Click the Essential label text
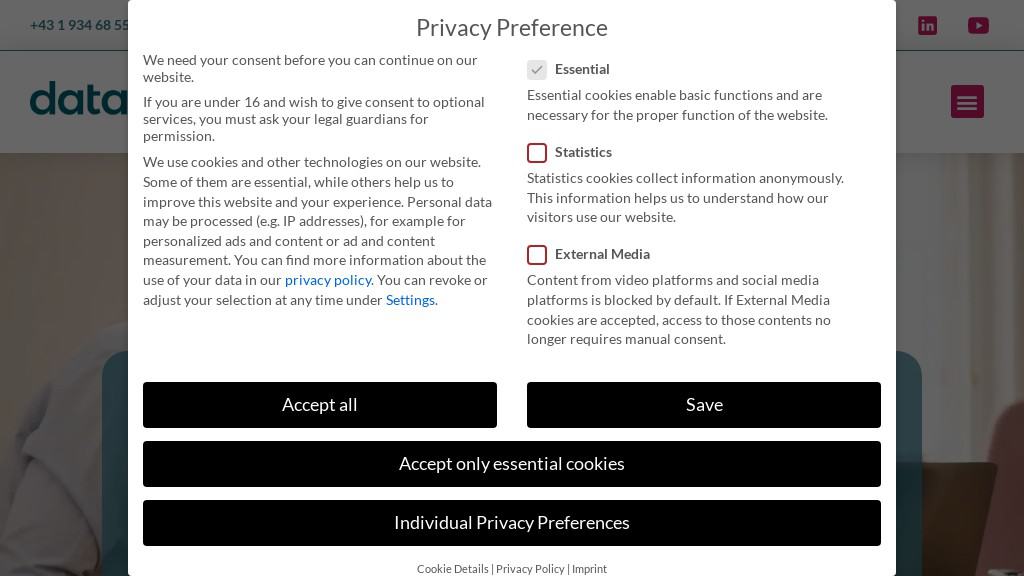Image resolution: width=1024 pixels, height=576 pixels. pos(582,69)
